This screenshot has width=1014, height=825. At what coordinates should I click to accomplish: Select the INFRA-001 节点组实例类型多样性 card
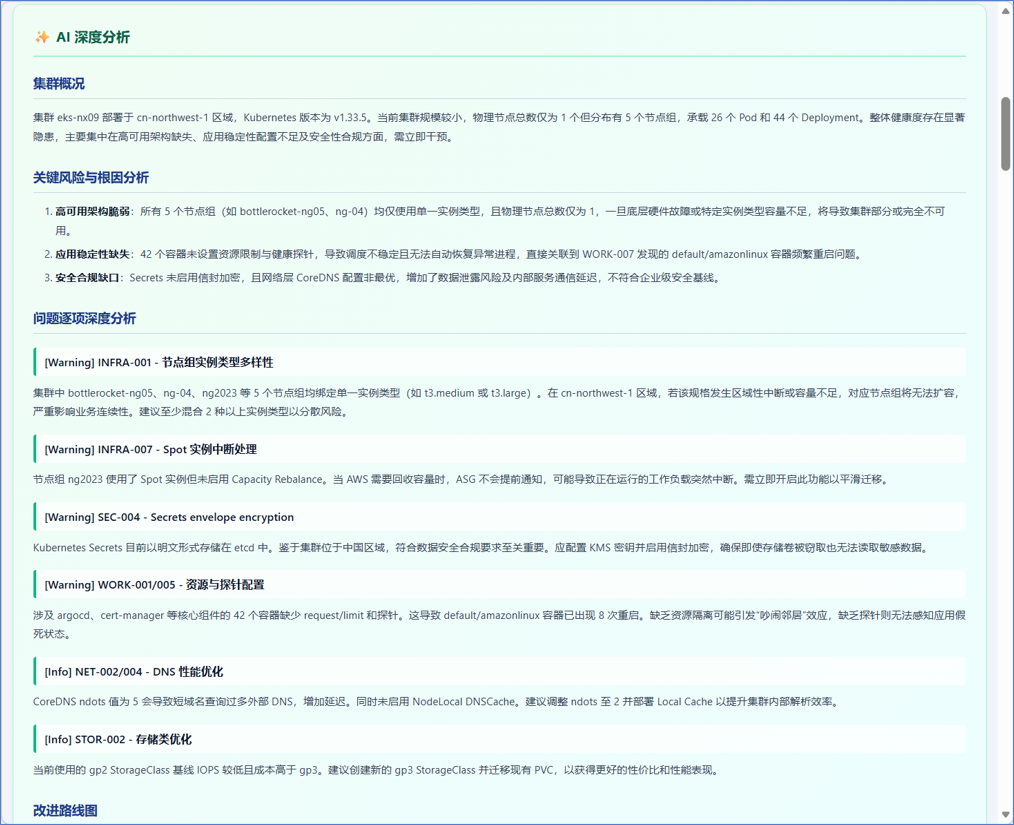pos(500,362)
